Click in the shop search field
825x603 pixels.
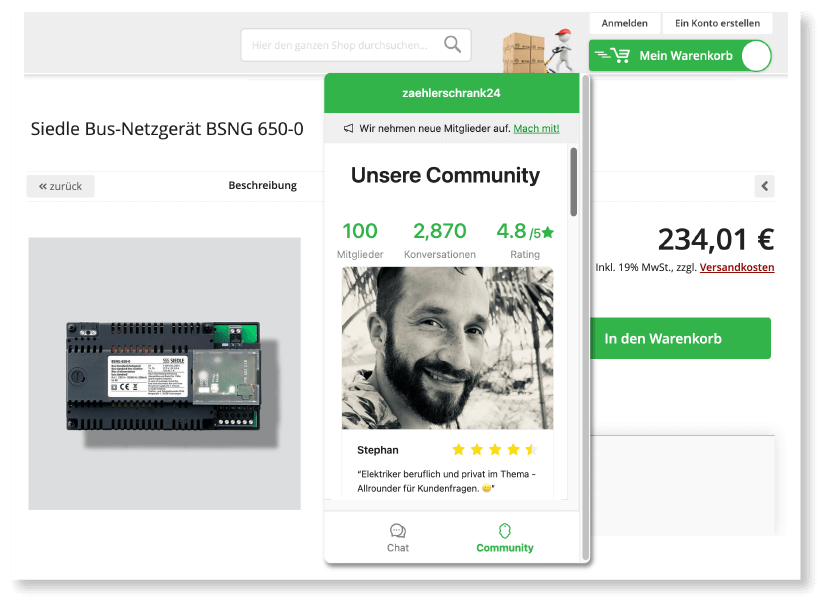click(356, 45)
